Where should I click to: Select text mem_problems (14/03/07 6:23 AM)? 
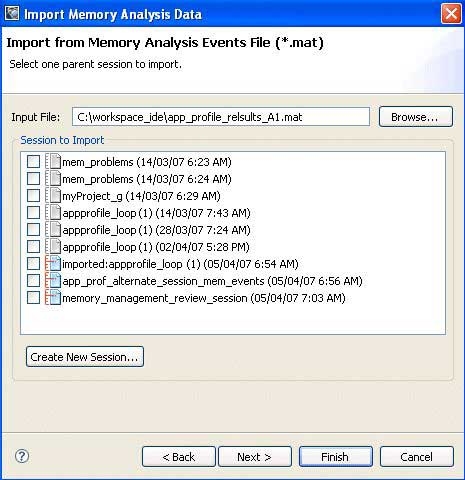point(147,162)
